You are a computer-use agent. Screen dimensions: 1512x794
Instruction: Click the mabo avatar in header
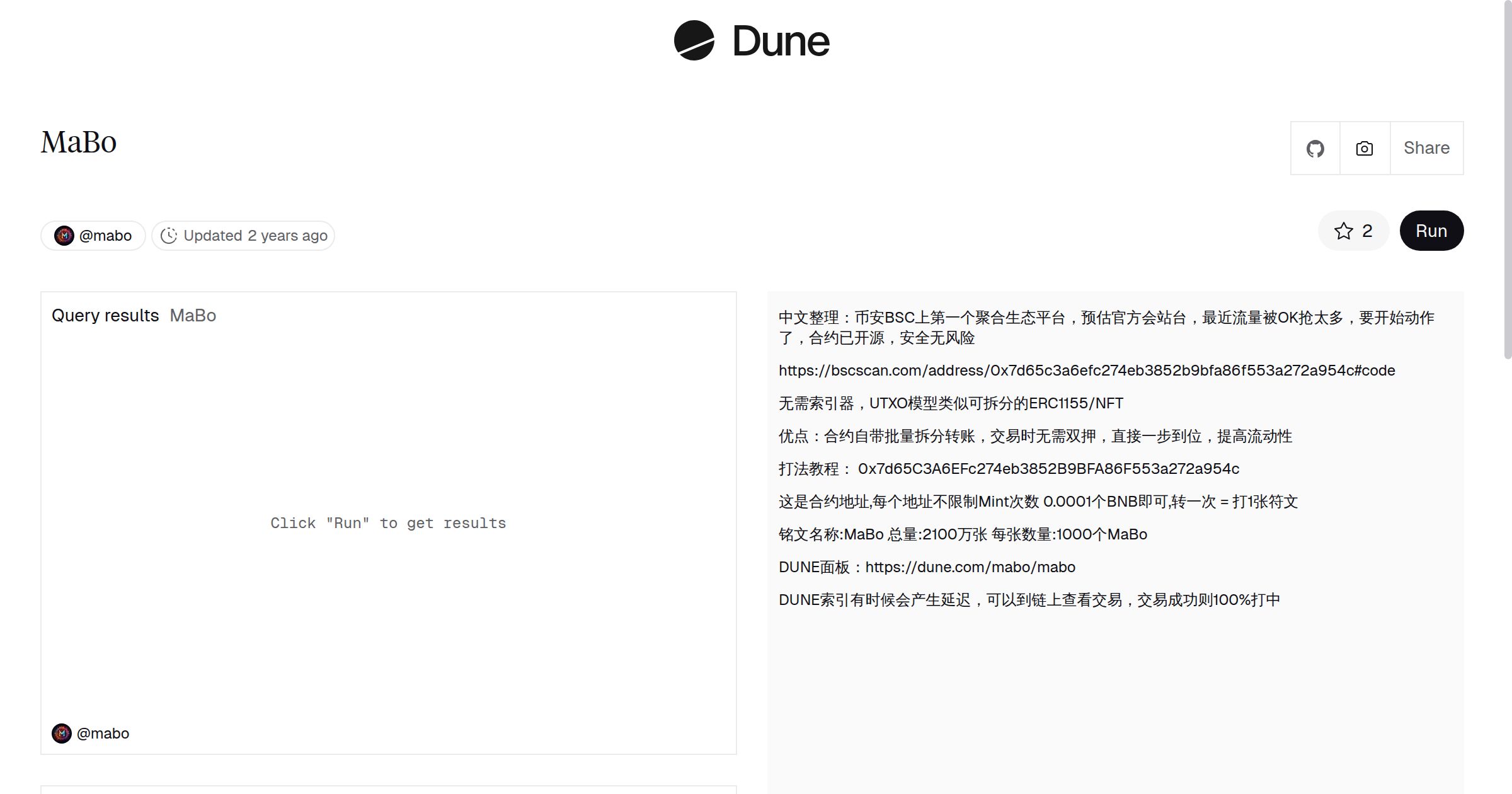(x=64, y=236)
